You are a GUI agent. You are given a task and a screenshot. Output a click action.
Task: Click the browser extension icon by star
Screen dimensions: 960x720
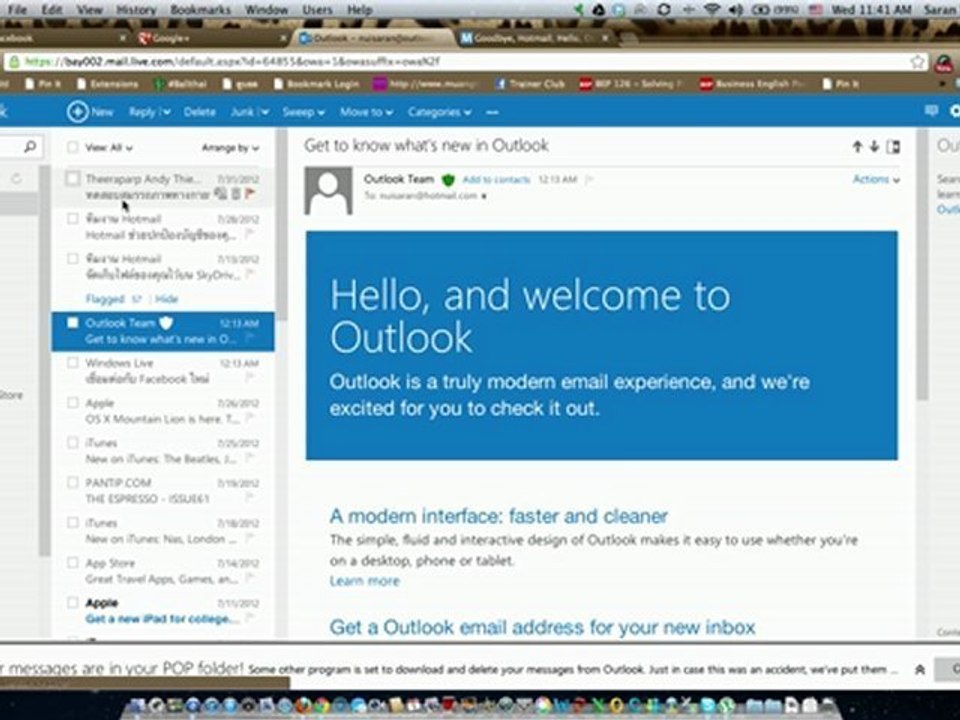point(943,62)
